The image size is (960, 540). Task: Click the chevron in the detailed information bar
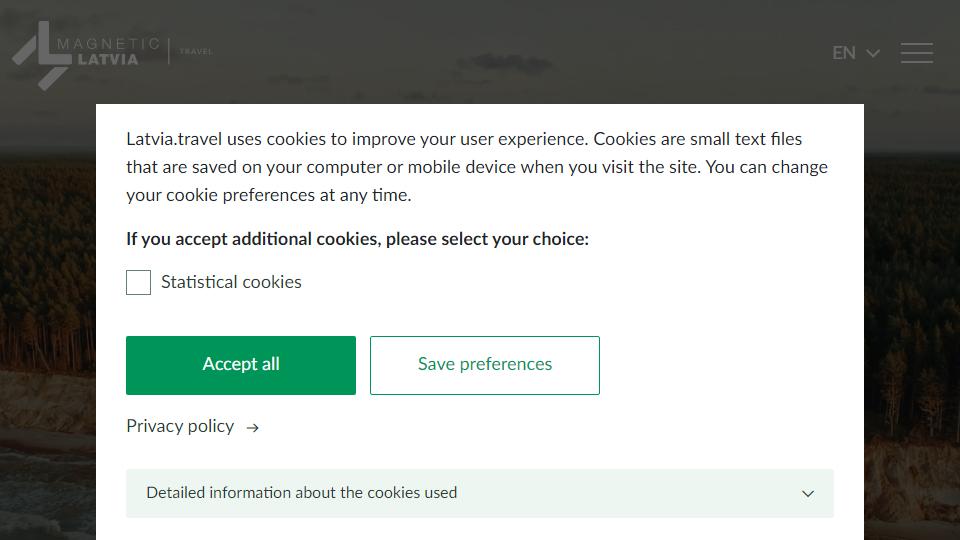point(808,493)
